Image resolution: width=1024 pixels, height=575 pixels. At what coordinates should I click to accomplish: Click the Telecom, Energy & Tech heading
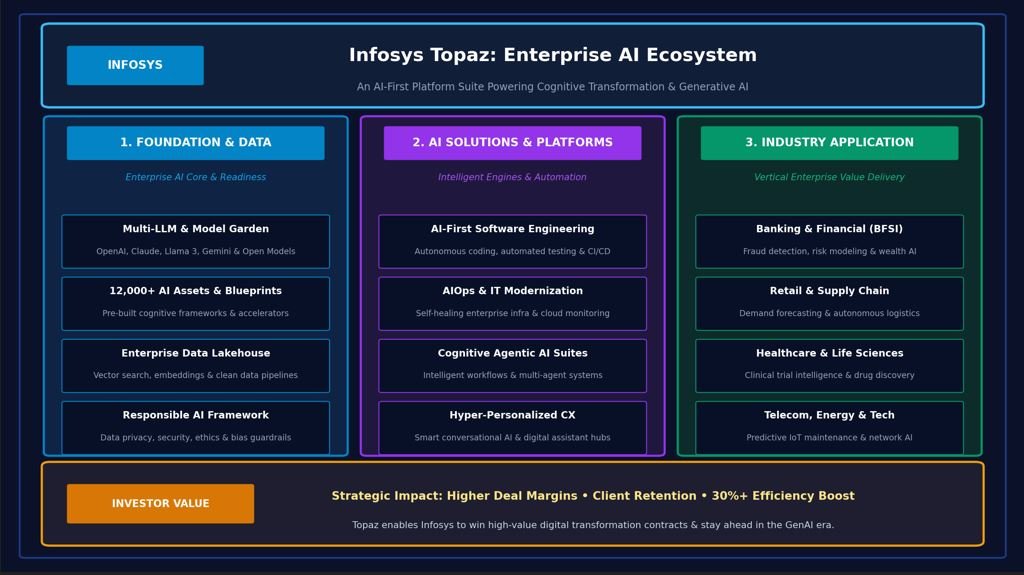tap(829, 415)
